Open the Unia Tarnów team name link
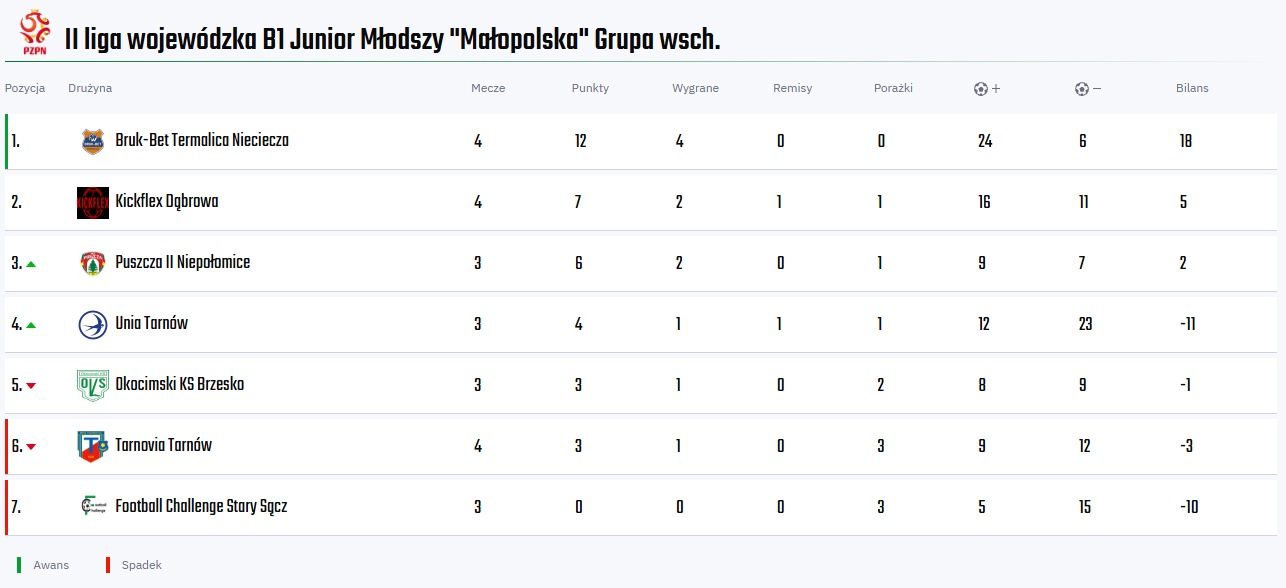Image resolution: width=1286 pixels, height=588 pixels. click(152, 324)
